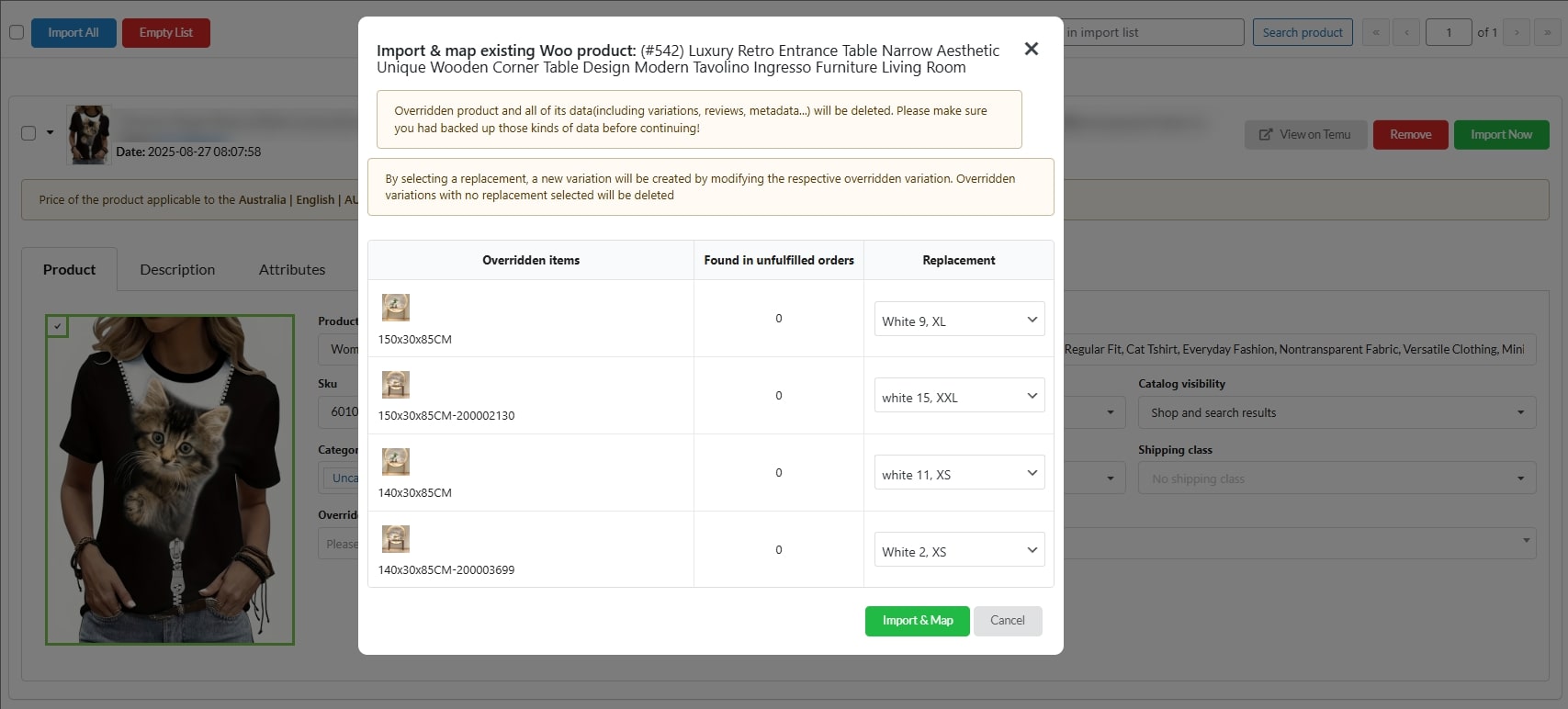Toggle the select-all checkbox beside Import All
This screenshot has width=1568, height=709.
click(17, 32)
